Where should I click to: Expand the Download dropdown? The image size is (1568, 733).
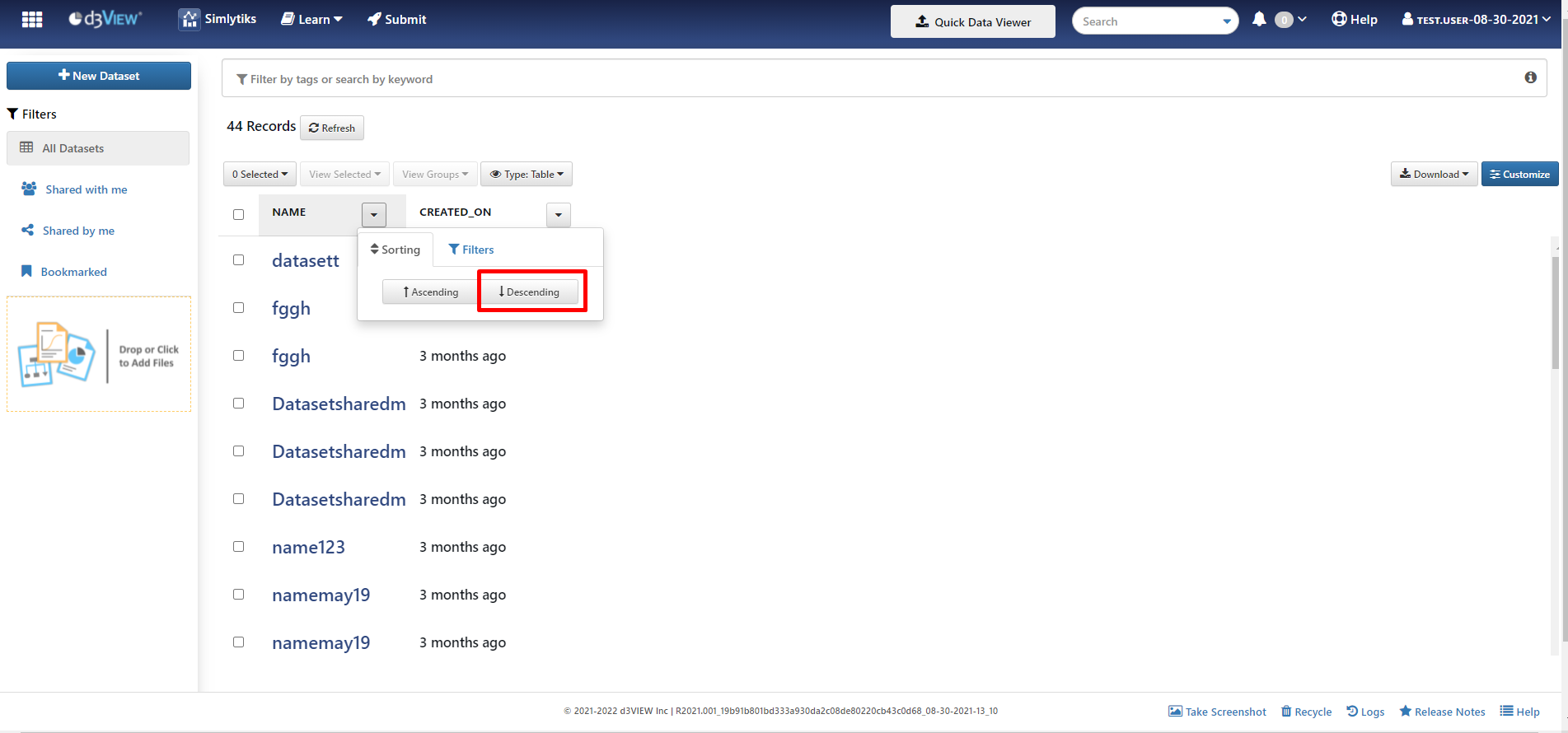coord(1434,175)
